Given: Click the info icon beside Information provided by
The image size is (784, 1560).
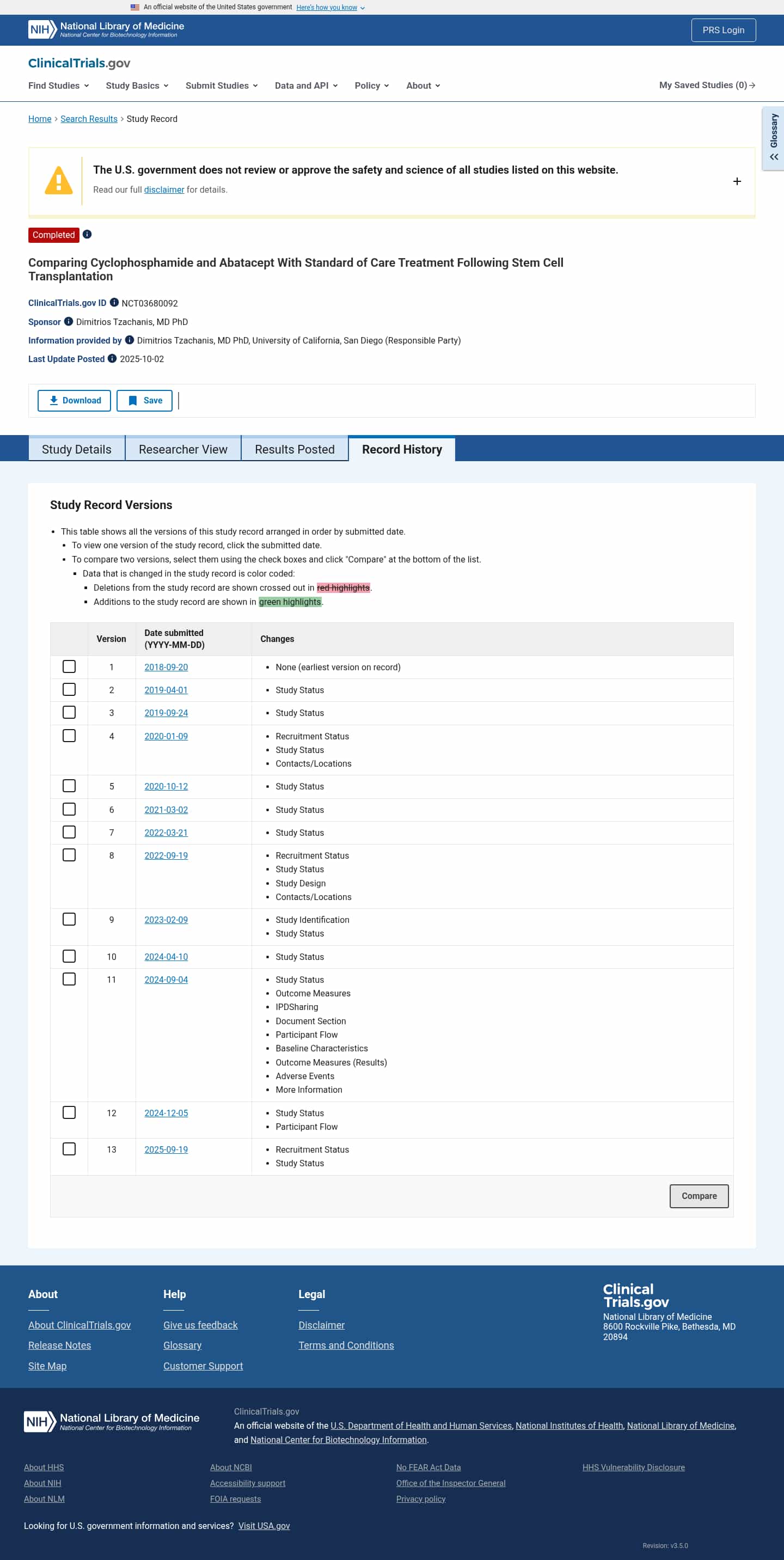Looking at the screenshot, I should [x=130, y=340].
